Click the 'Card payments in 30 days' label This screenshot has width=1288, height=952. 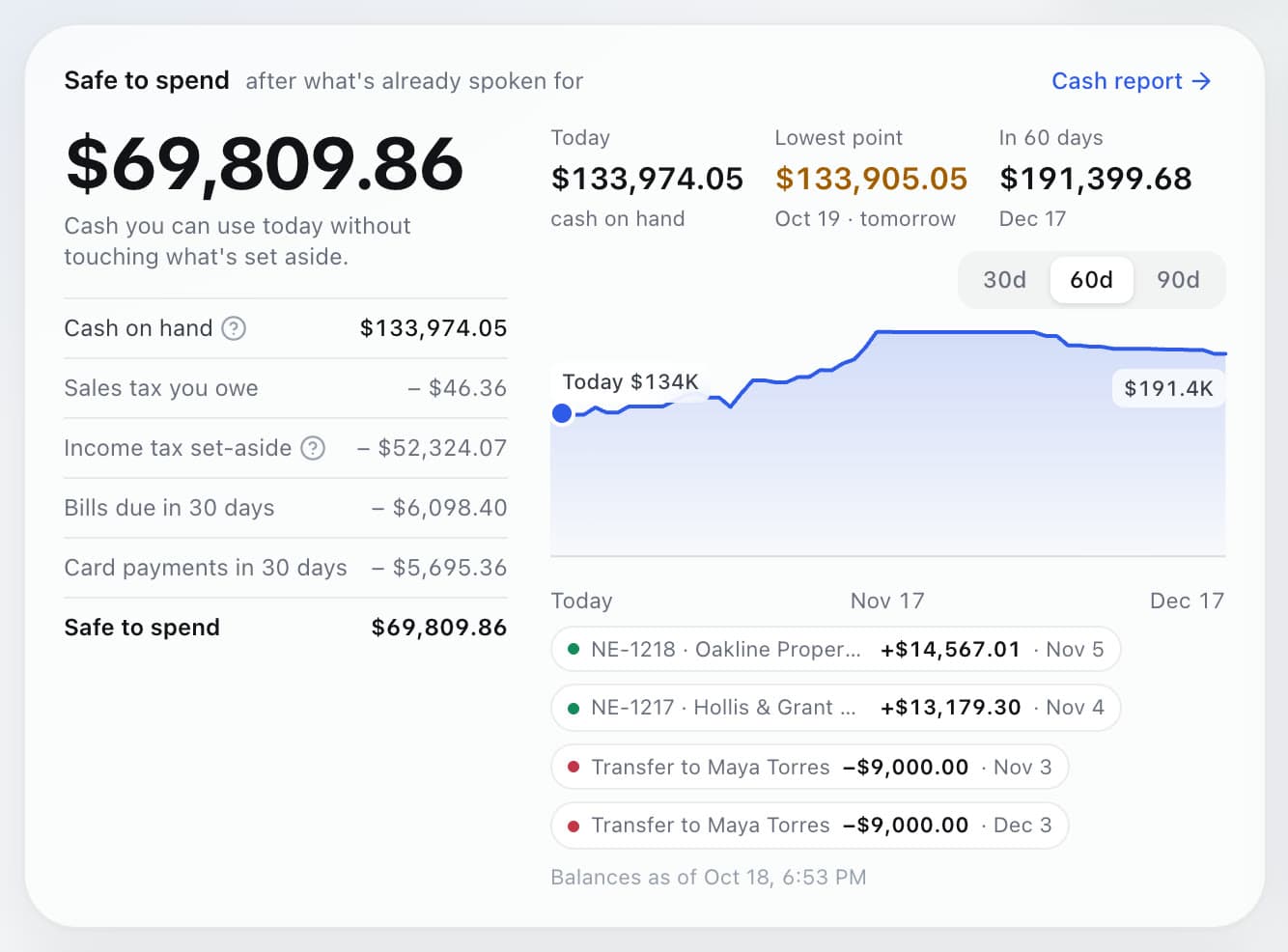tap(206, 568)
